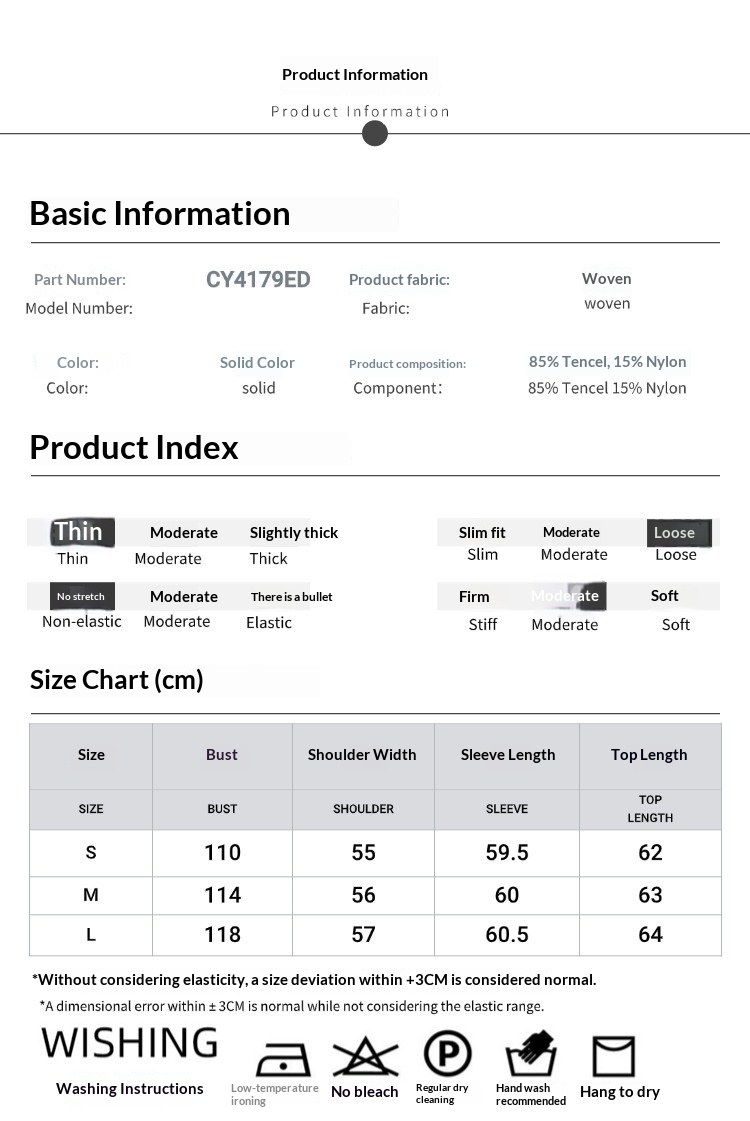Click the dark circle marker under Product Information
Screen dimensions: 750x1121
point(375,133)
